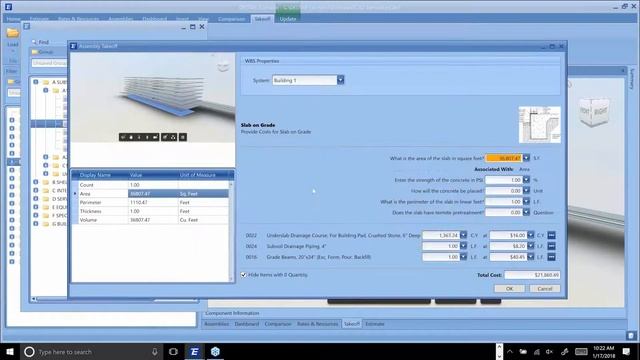Image resolution: width=640 pixels, height=360 pixels.
Task: Open quantity dropdown for Subsoil Drainage Piping
Action: [463, 246]
